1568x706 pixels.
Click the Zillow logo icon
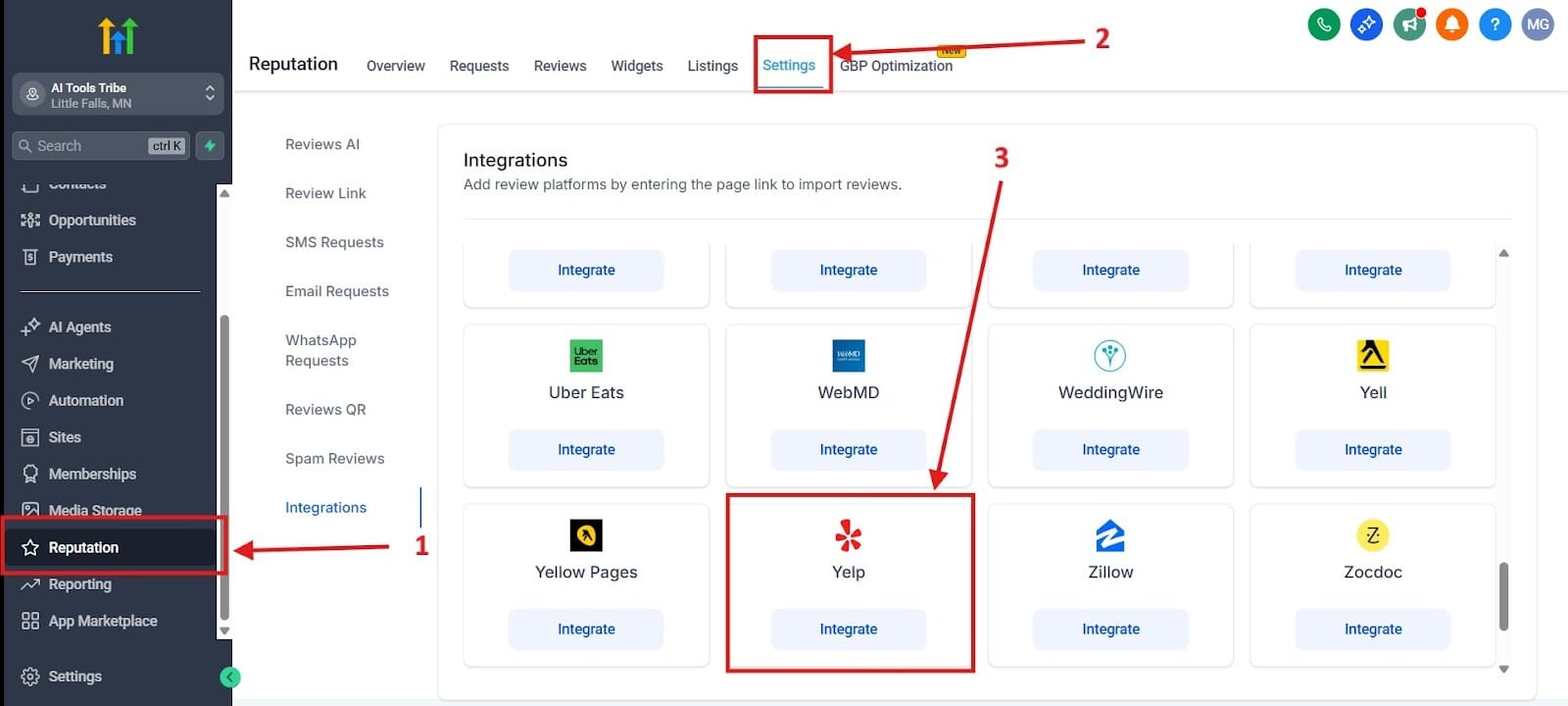tap(1110, 535)
